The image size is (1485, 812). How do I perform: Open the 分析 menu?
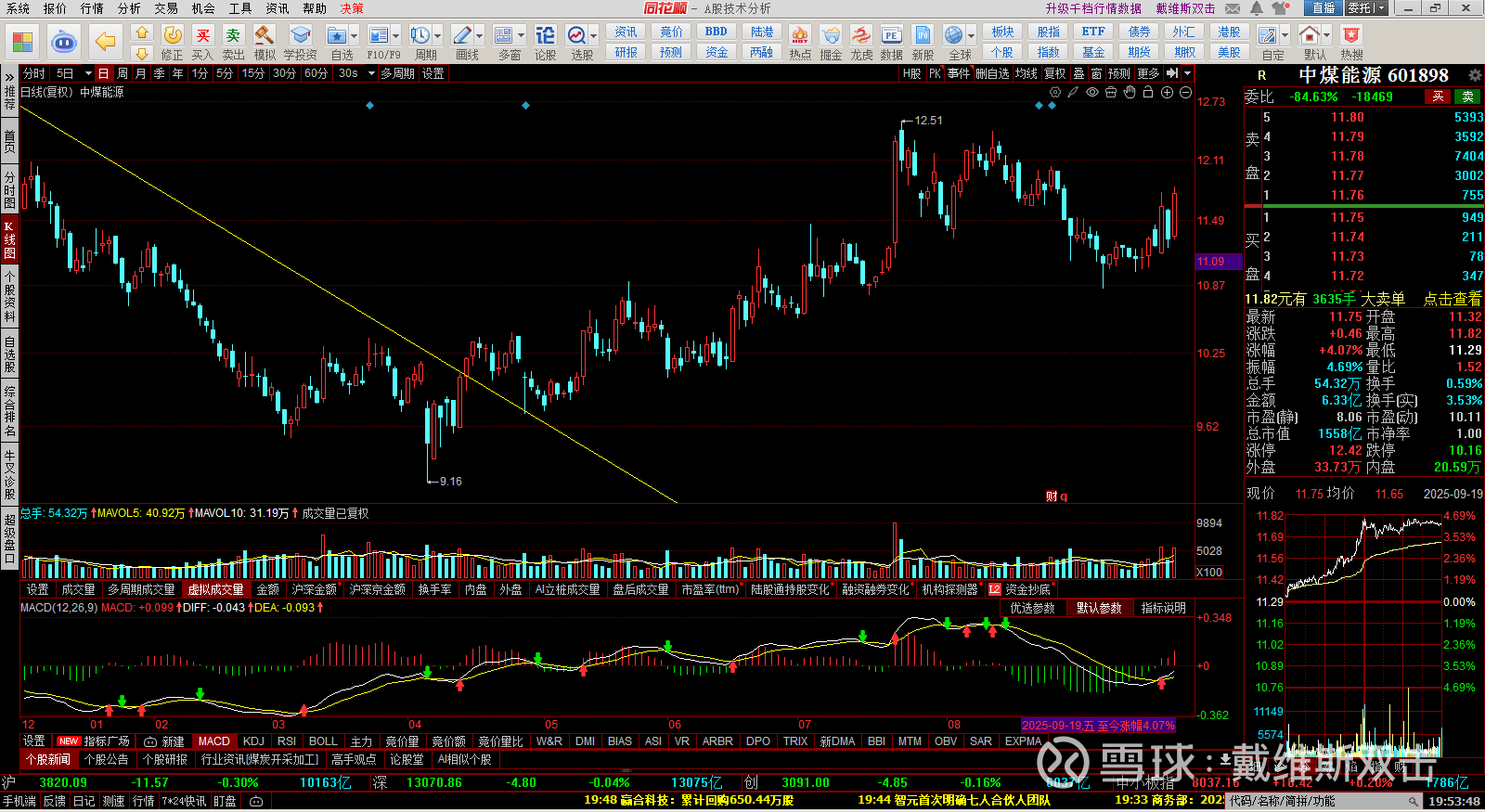129,8
